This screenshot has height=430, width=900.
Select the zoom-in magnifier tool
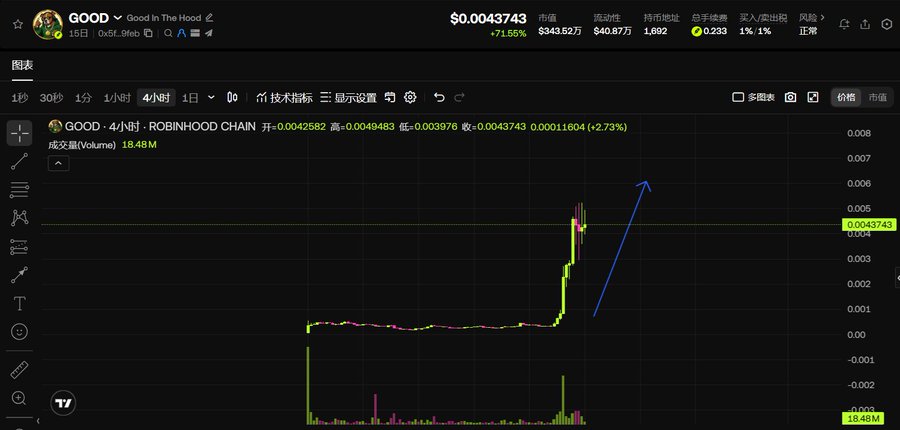coord(20,398)
